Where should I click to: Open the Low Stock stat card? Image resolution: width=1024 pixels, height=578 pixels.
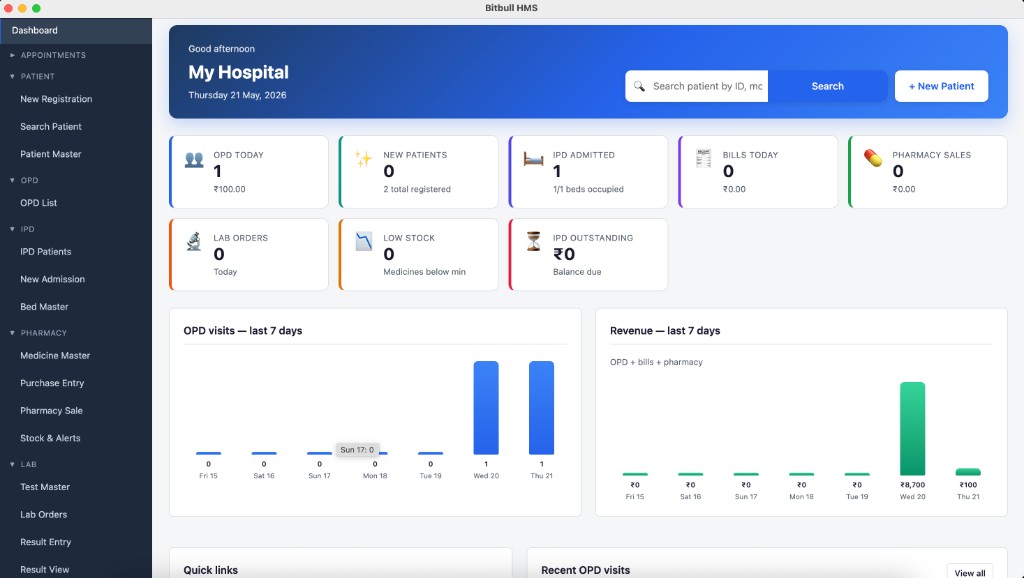click(x=419, y=255)
